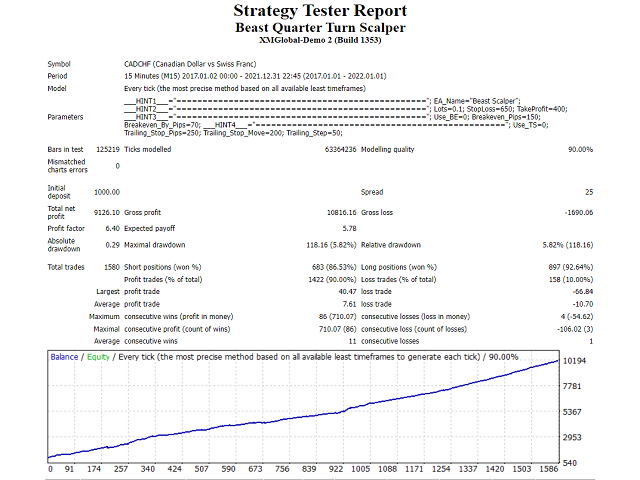Screen dimensions: 640x480
Task: Click the Spread value 25
Action: click(589, 192)
